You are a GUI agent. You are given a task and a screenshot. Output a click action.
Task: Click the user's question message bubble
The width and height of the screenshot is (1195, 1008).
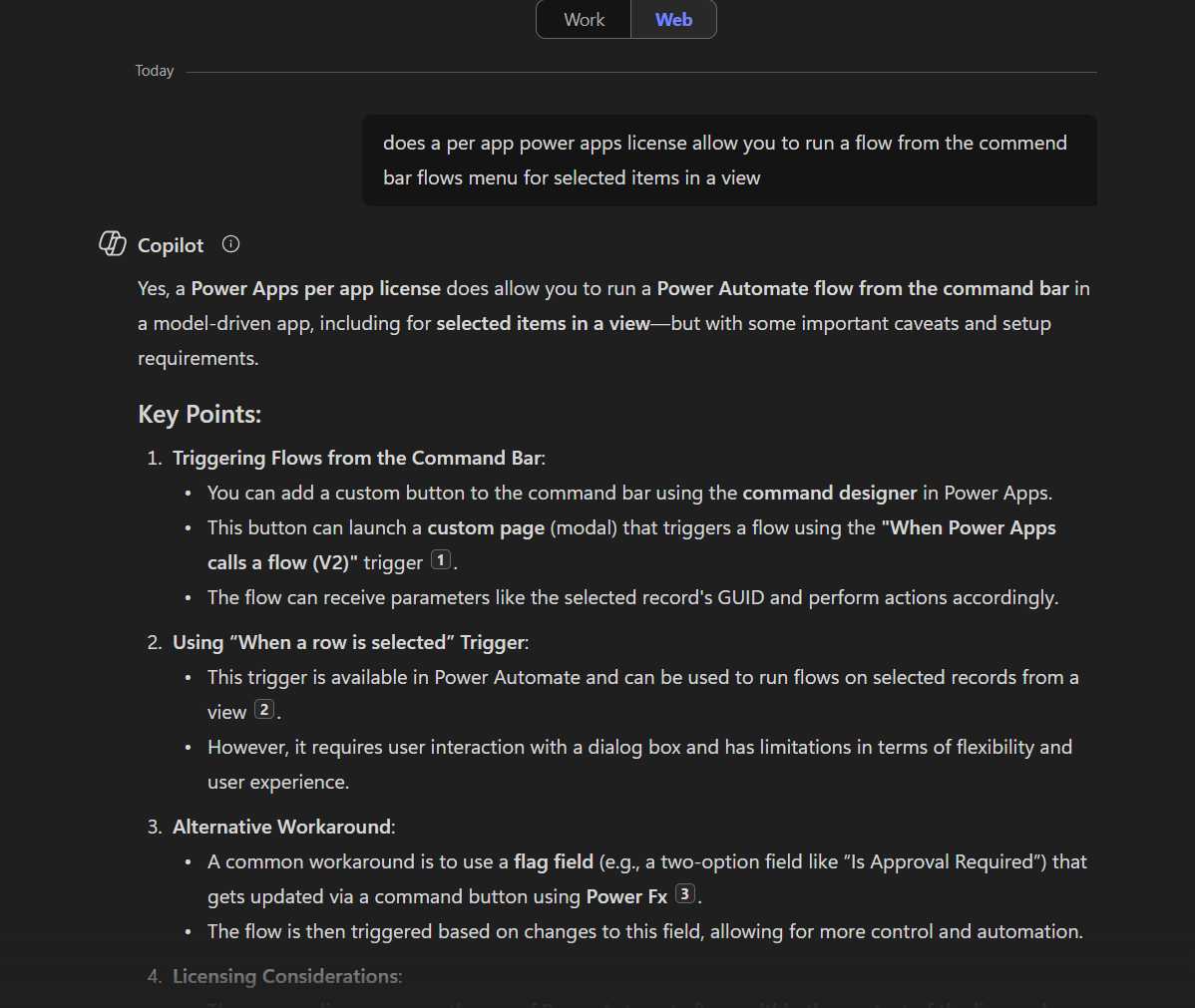(729, 161)
